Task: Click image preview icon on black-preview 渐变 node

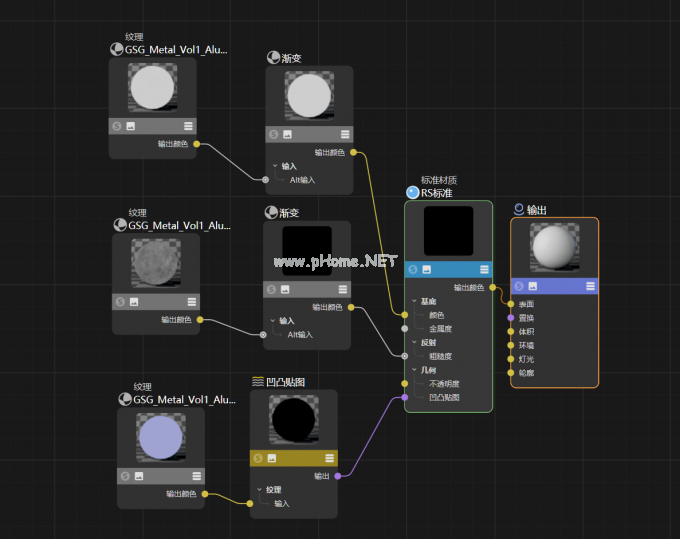Action: (285, 289)
